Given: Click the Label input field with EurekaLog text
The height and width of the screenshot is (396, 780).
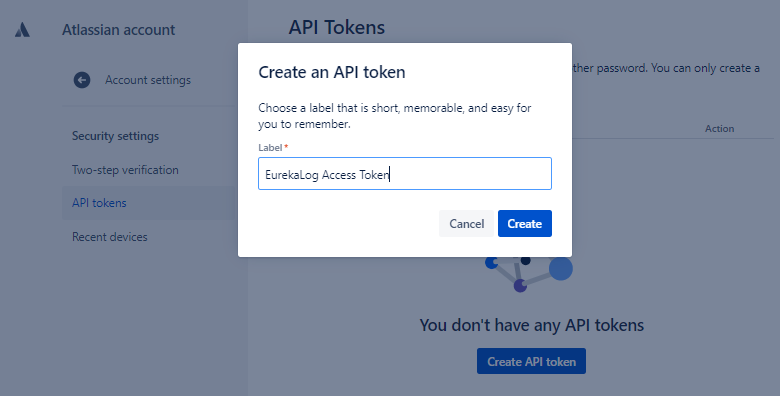Looking at the screenshot, I should [x=405, y=174].
